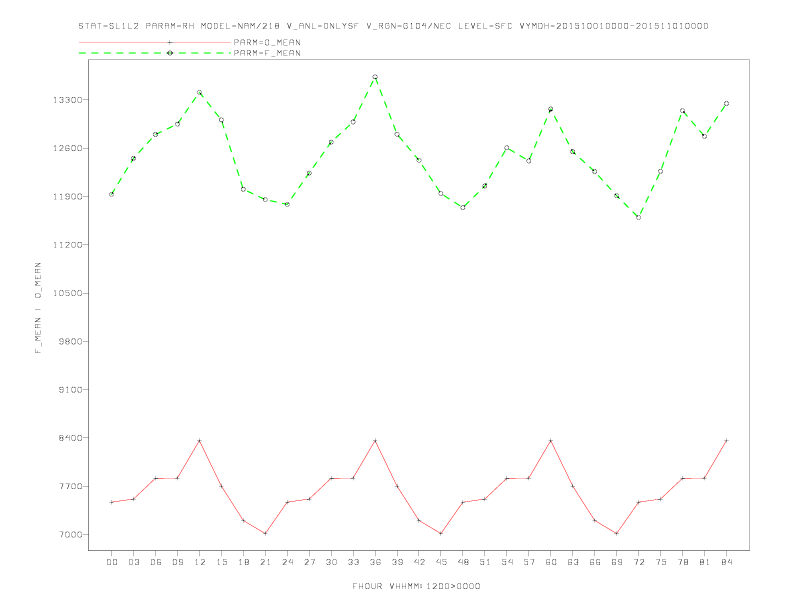Select the F_MEAN lowest point at hour 72

click(638, 218)
